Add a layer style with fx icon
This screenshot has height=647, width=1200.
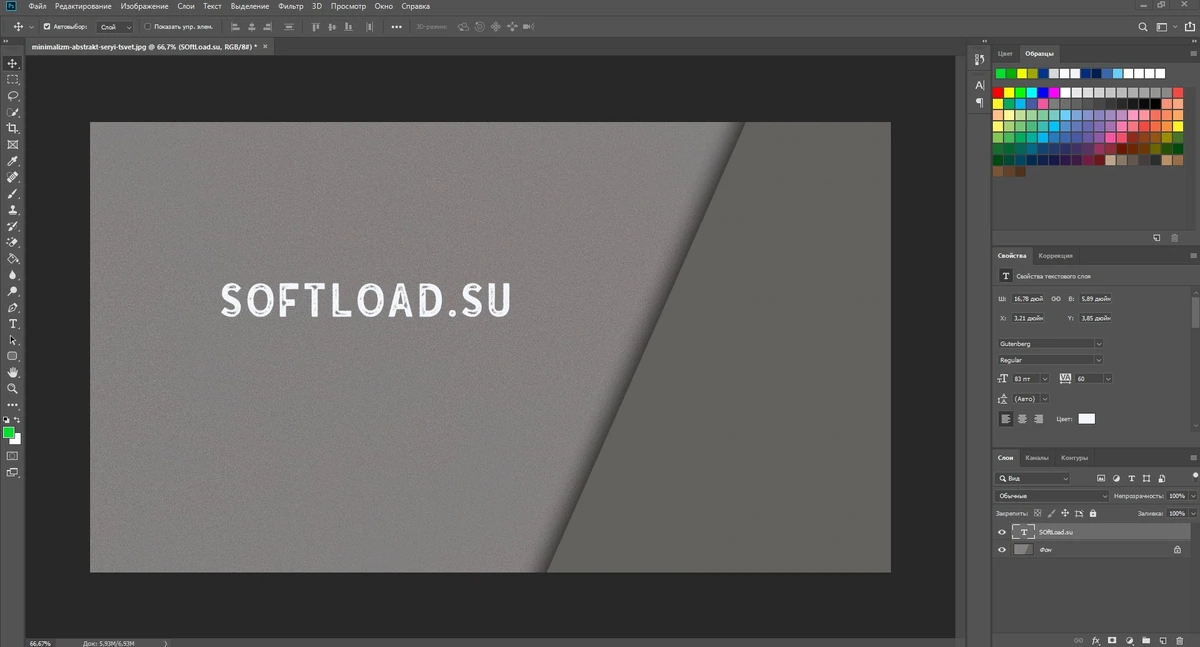(x=1096, y=639)
